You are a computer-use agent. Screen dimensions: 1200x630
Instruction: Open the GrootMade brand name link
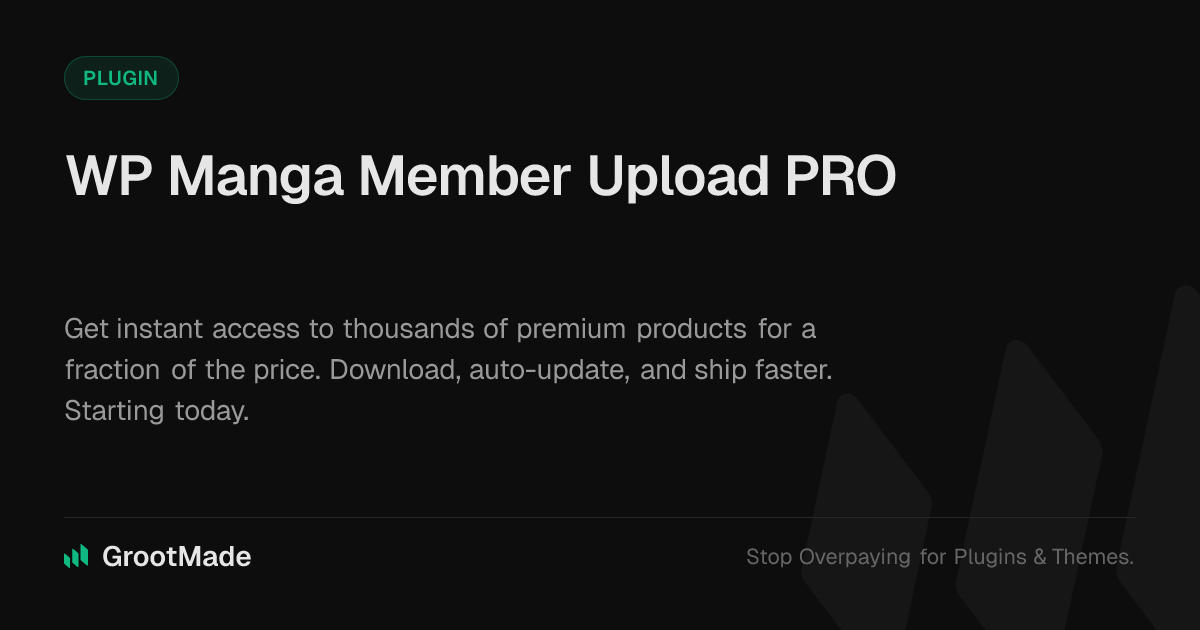pyautogui.click(x=177, y=557)
